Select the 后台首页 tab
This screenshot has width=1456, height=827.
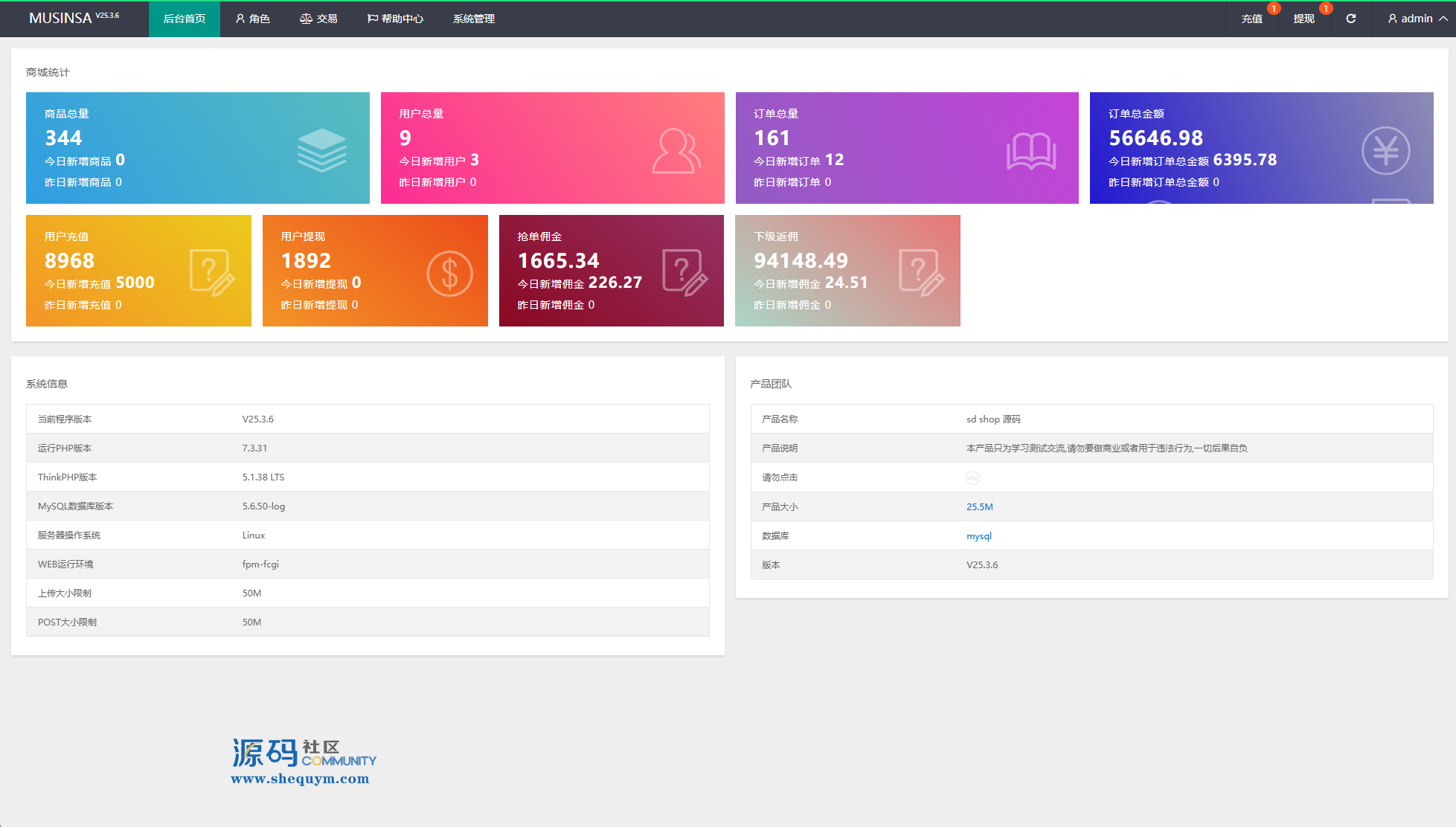click(x=184, y=19)
